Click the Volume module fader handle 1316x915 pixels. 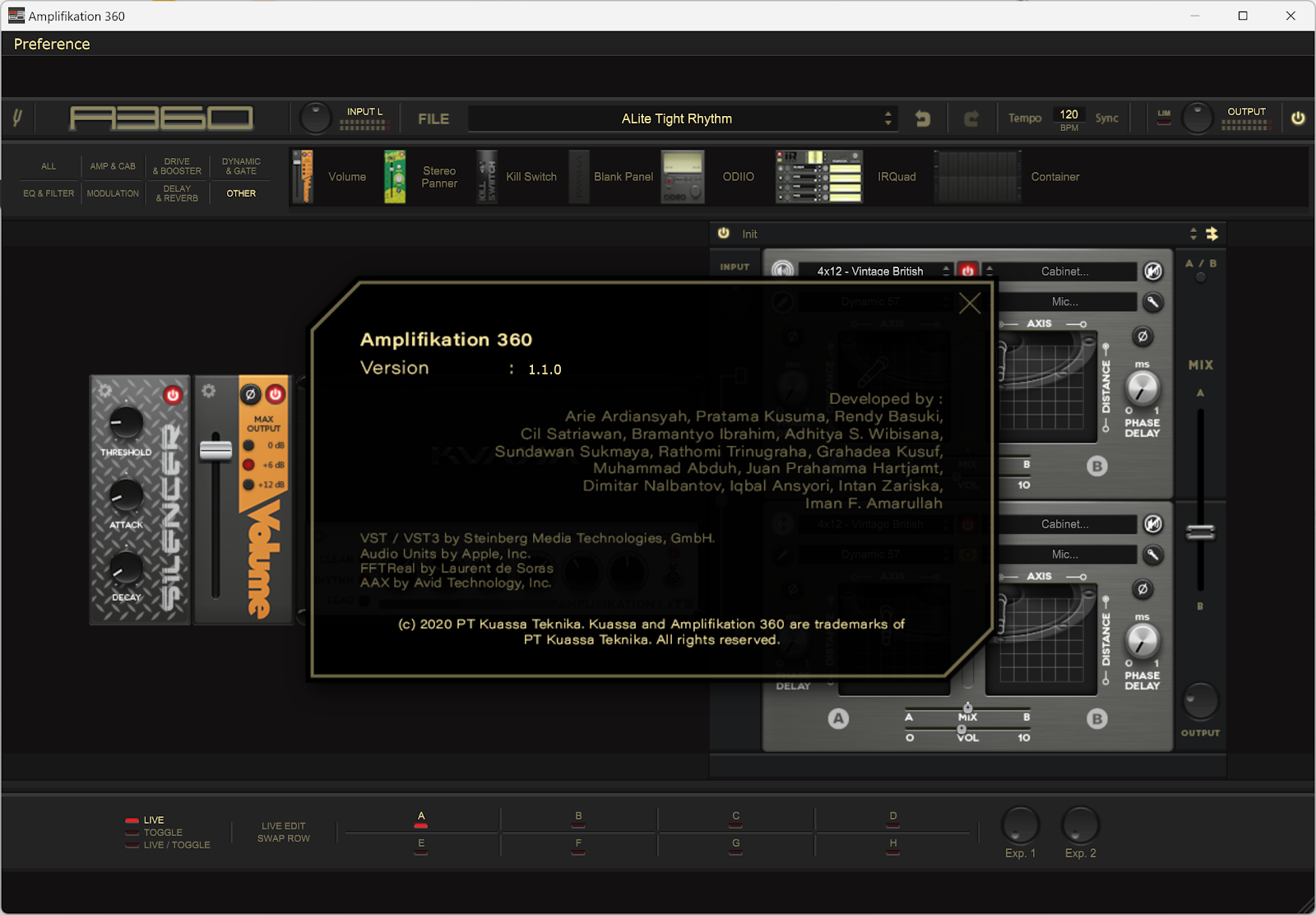pos(215,450)
